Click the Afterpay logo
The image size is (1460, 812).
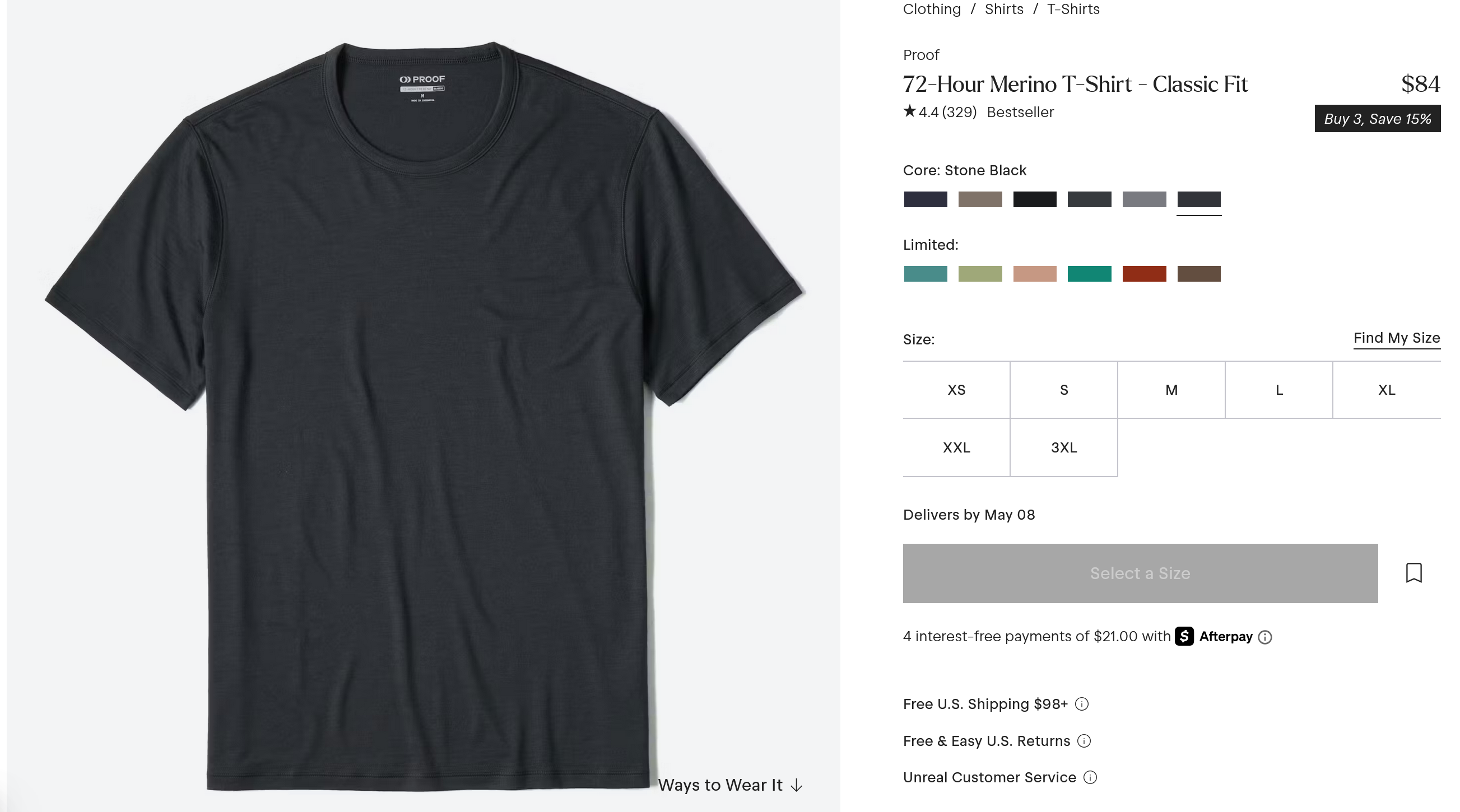pos(1214,636)
